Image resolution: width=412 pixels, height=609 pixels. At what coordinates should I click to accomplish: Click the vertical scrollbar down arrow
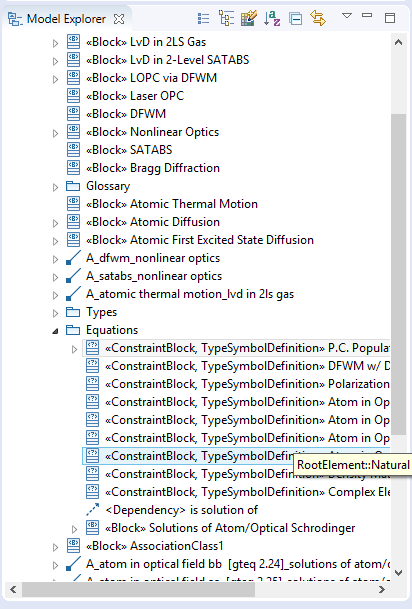pyautogui.click(x=398, y=572)
